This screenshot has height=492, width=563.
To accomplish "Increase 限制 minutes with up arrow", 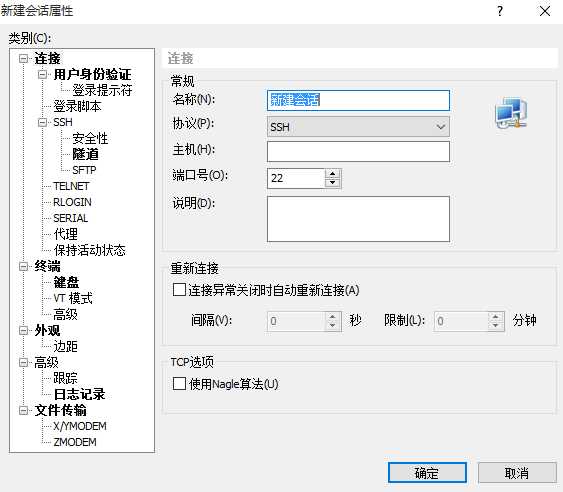I will pos(495,316).
